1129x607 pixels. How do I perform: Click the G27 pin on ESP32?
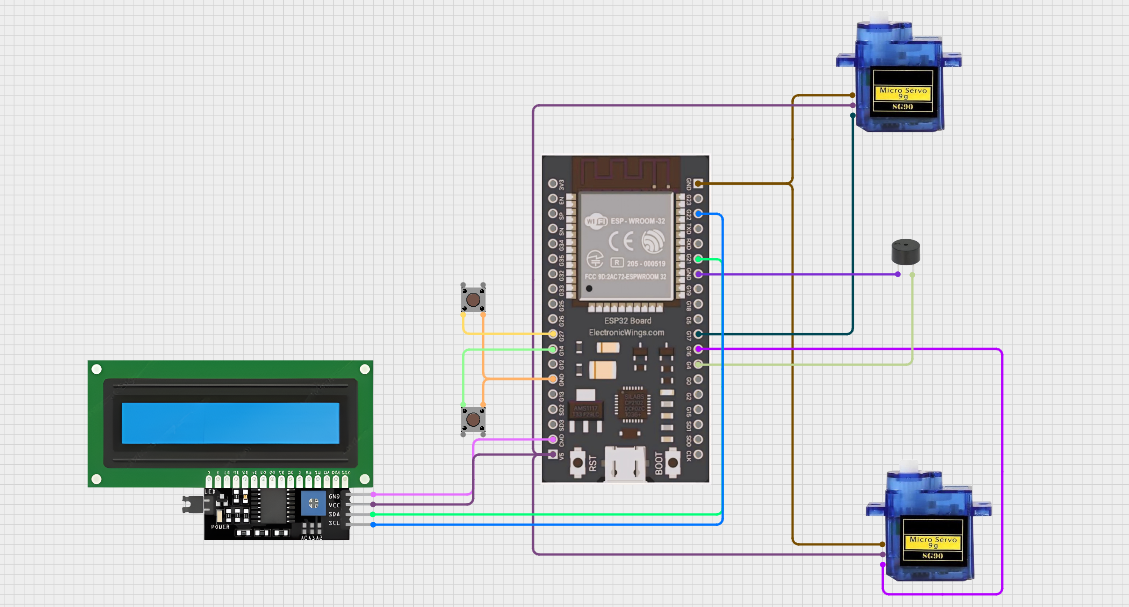[x=553, y=334]
